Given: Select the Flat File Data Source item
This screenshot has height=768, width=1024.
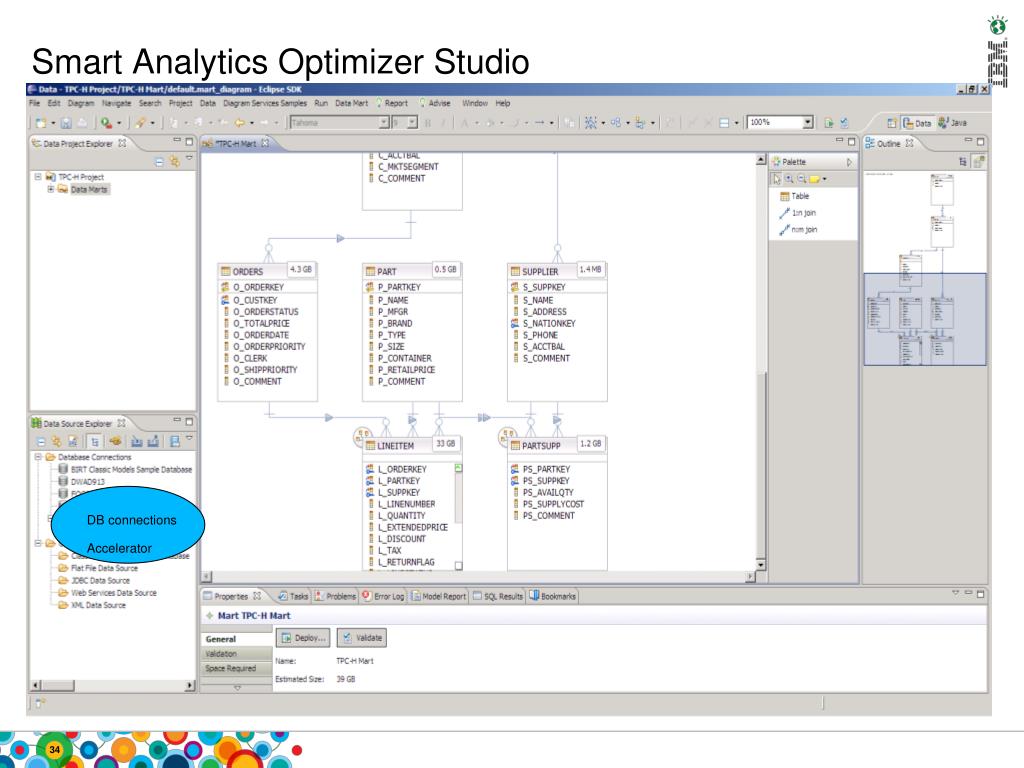Looking at the screenshot, I should [x=98, y=568].
